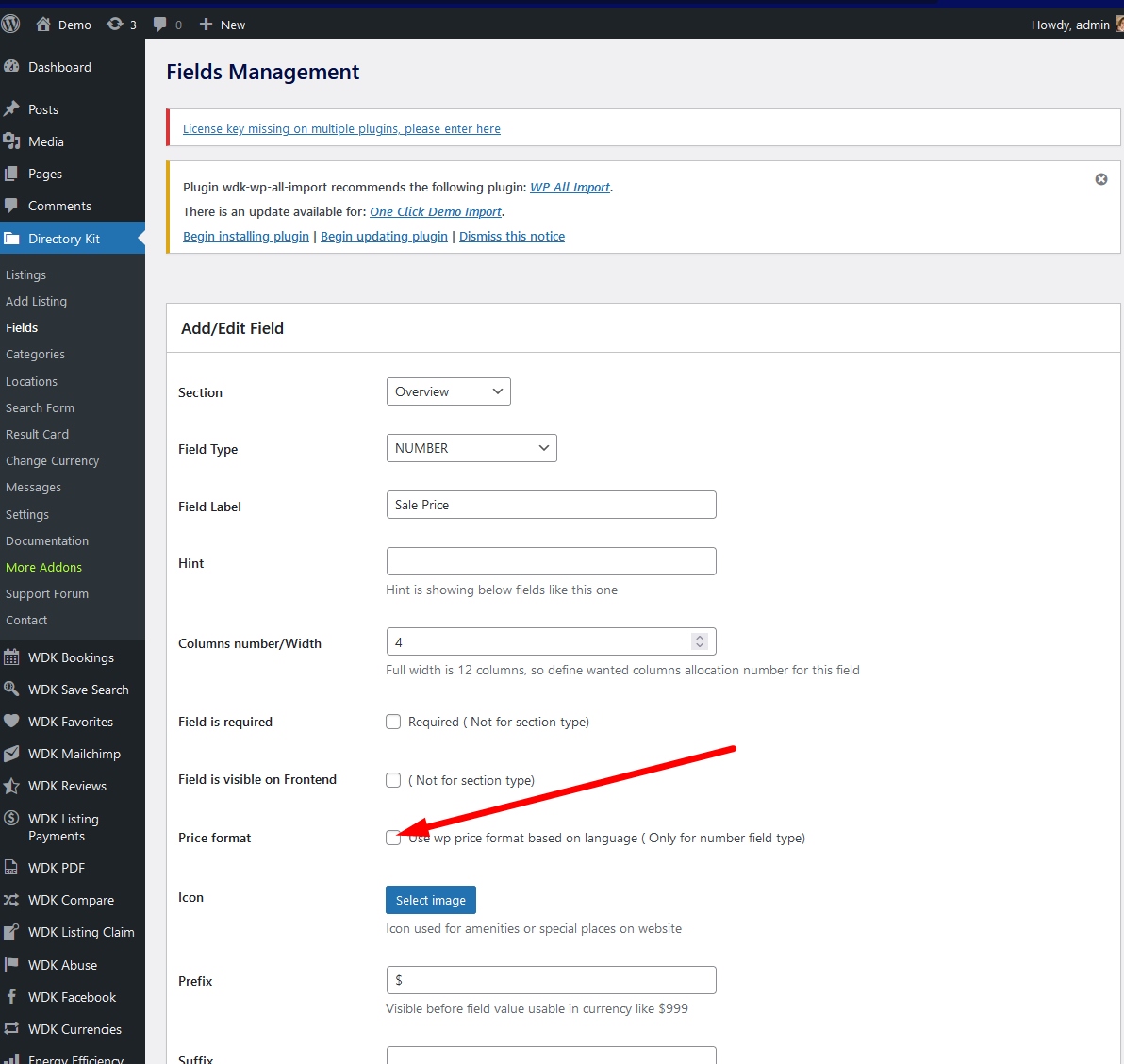Open Documentation submenu item
This screenshot has width=1124, height=1064.
pos(47,541)
